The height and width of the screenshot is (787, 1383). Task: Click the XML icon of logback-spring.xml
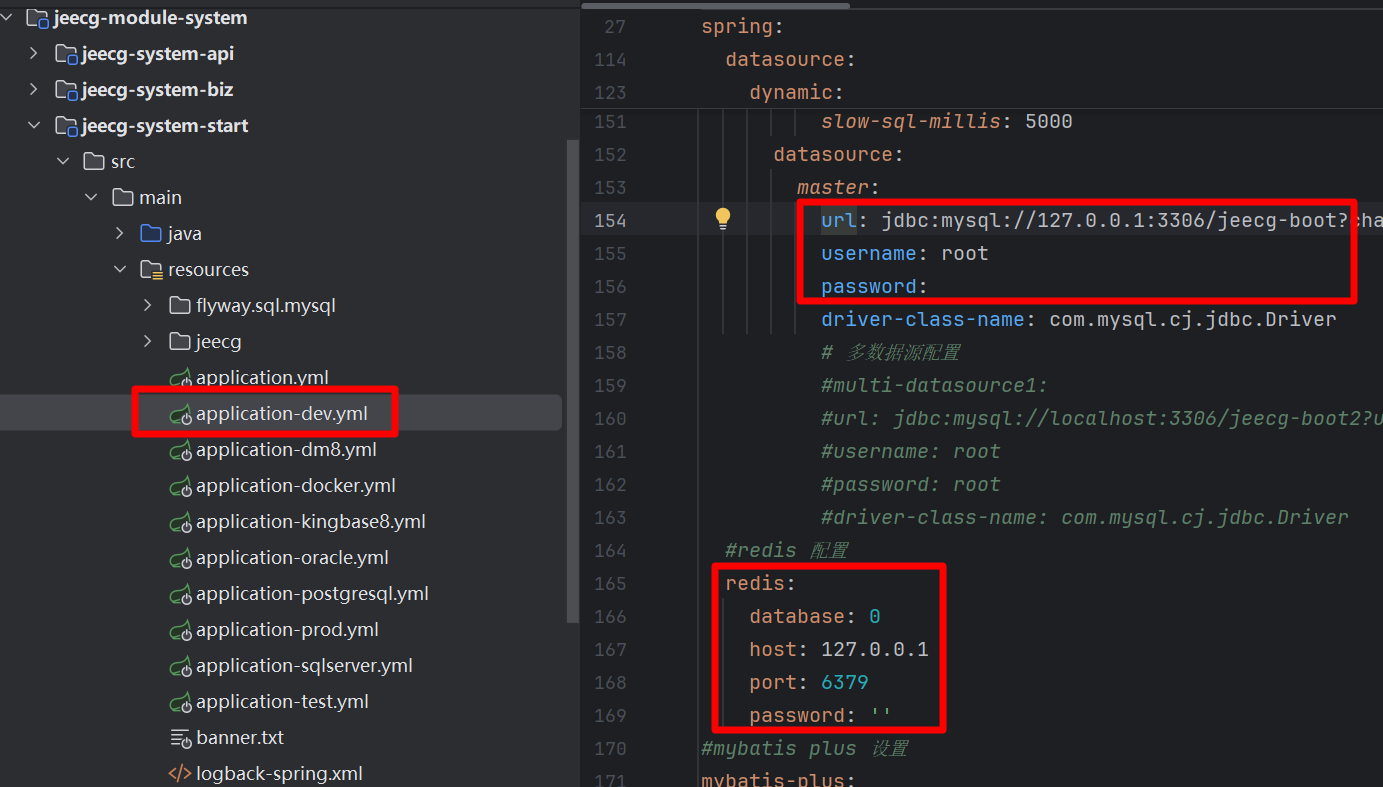coord(180,774)
